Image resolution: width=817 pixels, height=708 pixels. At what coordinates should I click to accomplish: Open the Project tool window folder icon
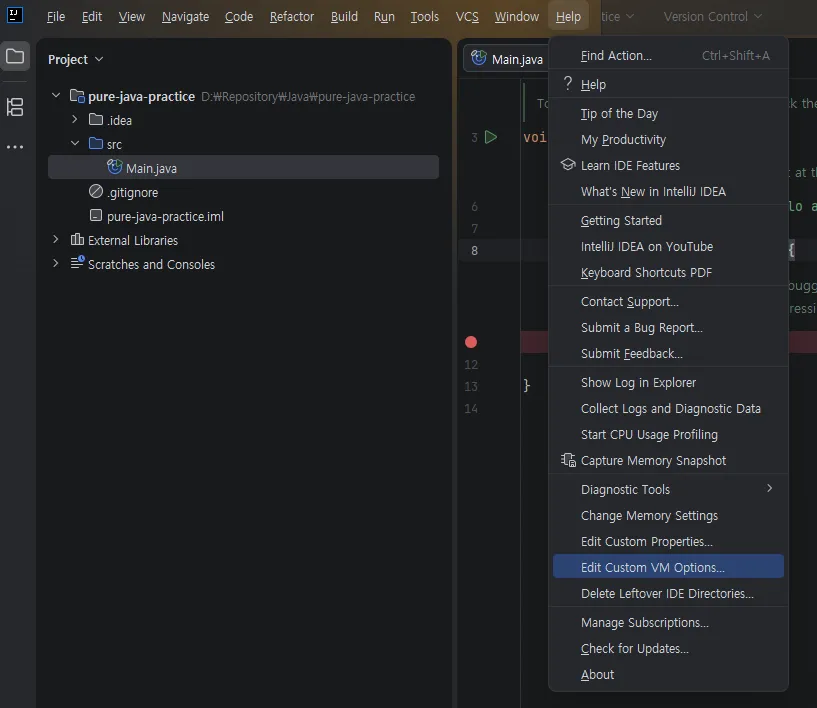(x=15, y=56)
